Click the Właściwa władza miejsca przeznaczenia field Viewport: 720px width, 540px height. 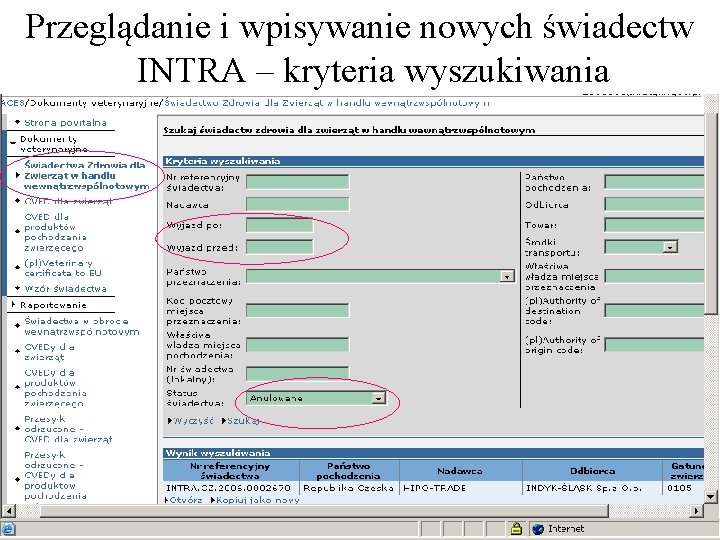[654, 276]
